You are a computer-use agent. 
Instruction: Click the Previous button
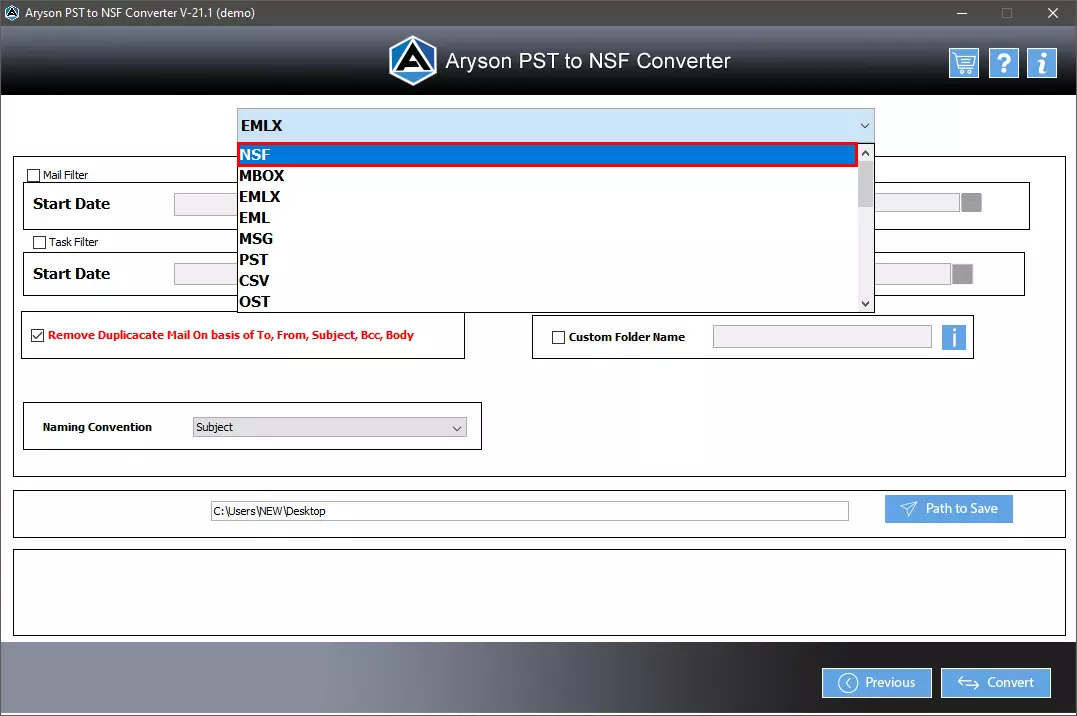coord(876,682)
